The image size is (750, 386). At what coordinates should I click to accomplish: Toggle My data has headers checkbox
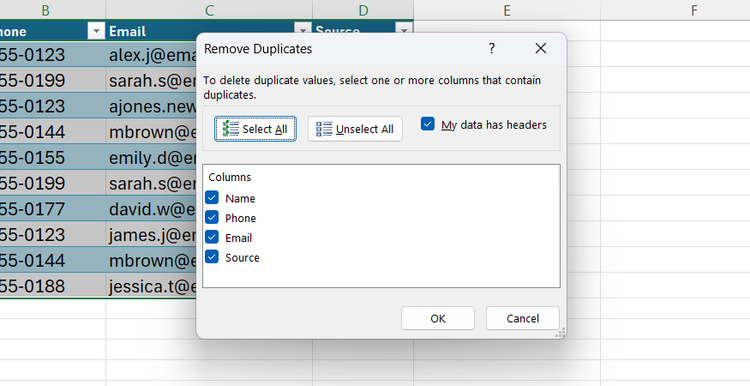click(428, 124)
